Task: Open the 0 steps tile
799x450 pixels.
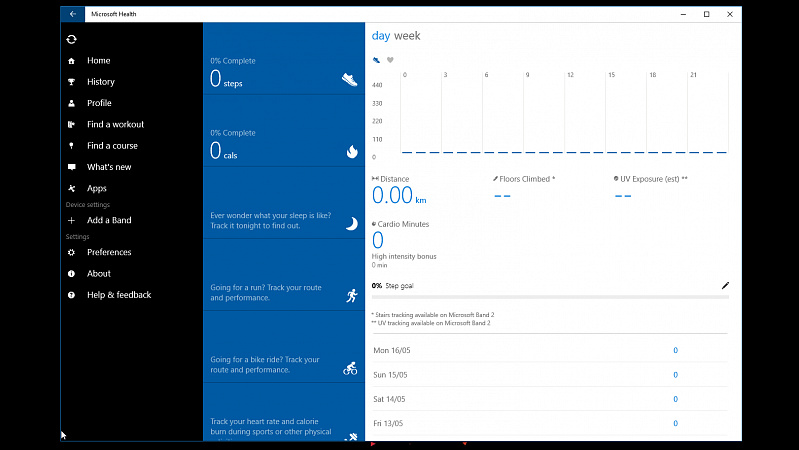Action: point(284,59)
